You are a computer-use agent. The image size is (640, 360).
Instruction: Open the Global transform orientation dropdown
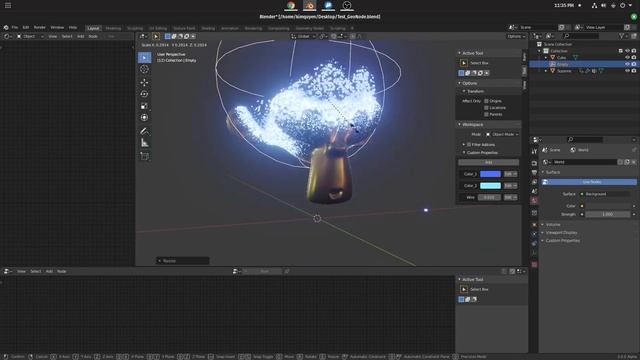pos(303,36)
